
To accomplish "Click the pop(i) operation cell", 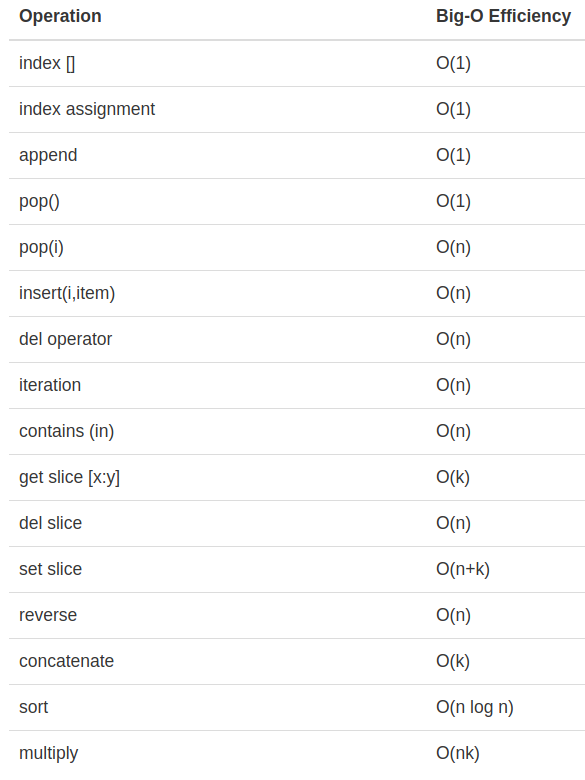I will (41, 247).
